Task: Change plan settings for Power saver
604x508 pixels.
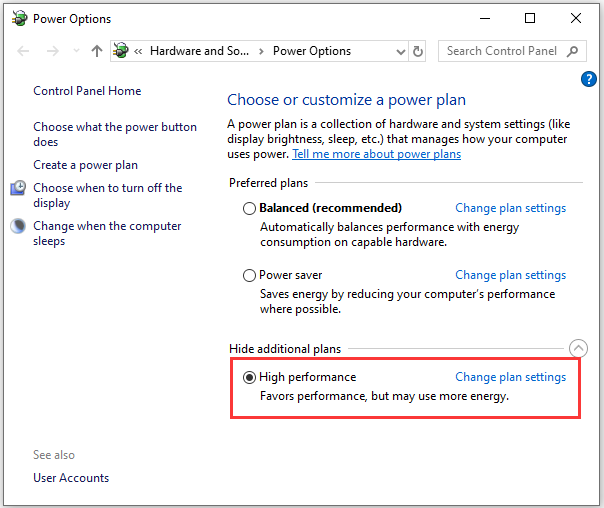Action: [x=510, y=275]
